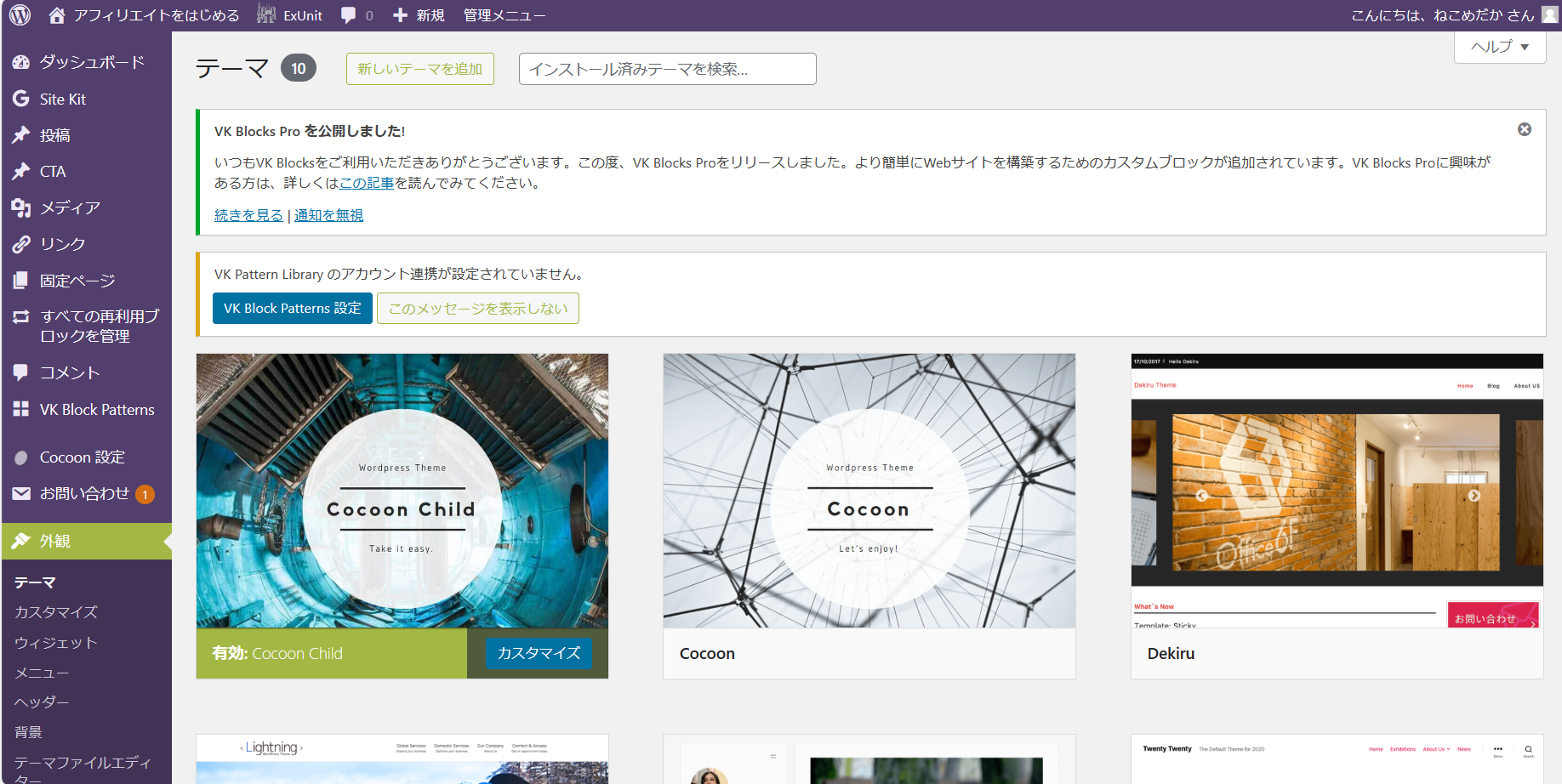Viewport: 1562px width, 784px height.
Task: Select the ウィジェット submenu item
Action: pyautogui.click(x=55, y=643)
